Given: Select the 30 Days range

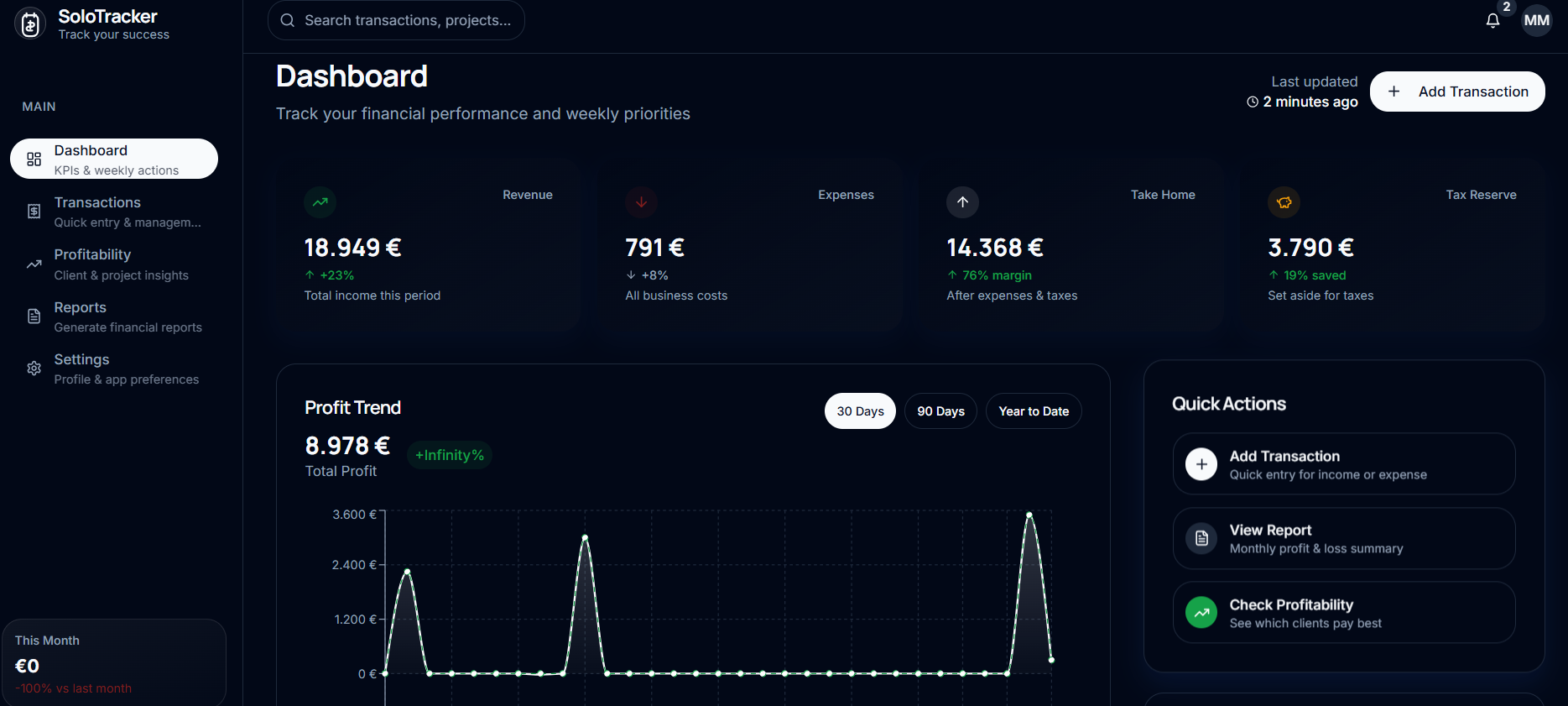Looking at the screenshot, I should (860, 411).
